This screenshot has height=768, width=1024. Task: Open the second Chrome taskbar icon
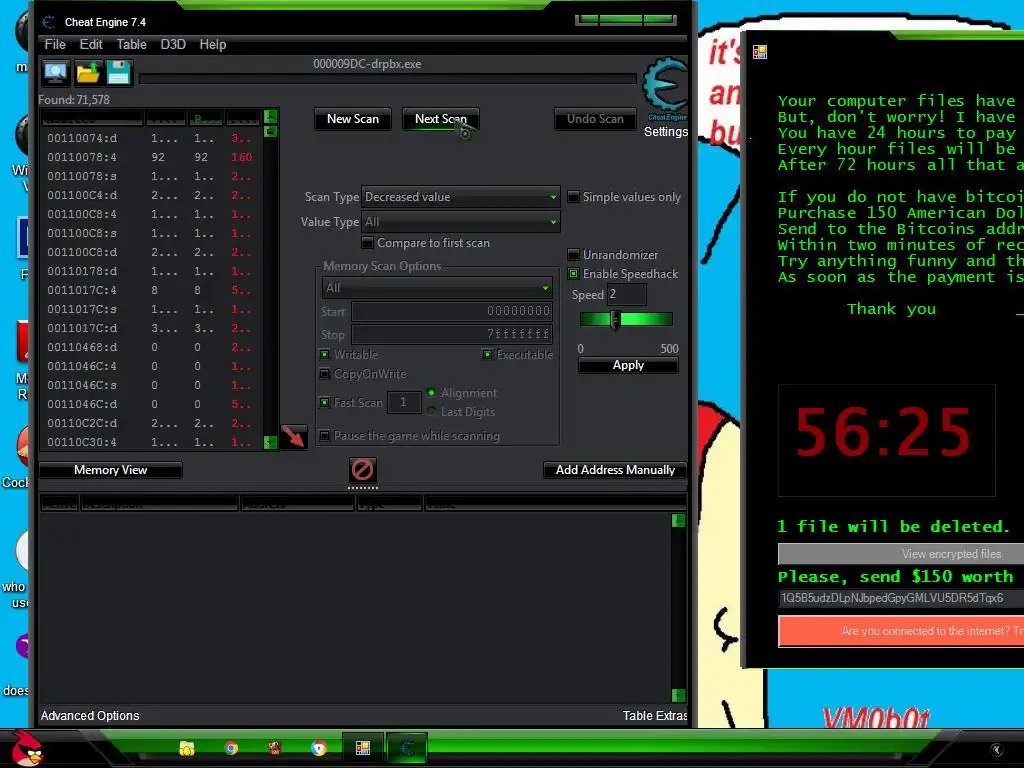tap(318, 748)
